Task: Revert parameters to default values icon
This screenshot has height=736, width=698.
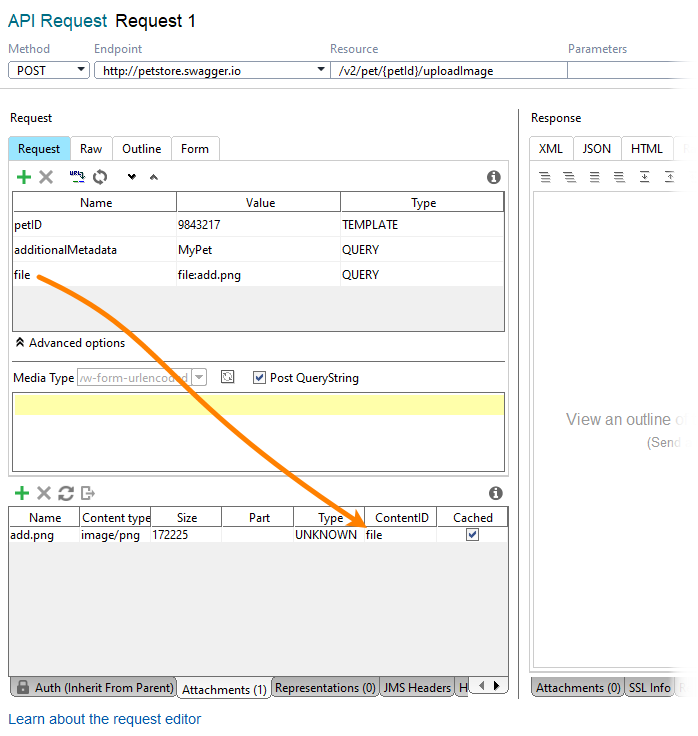Action: point(100,177)
